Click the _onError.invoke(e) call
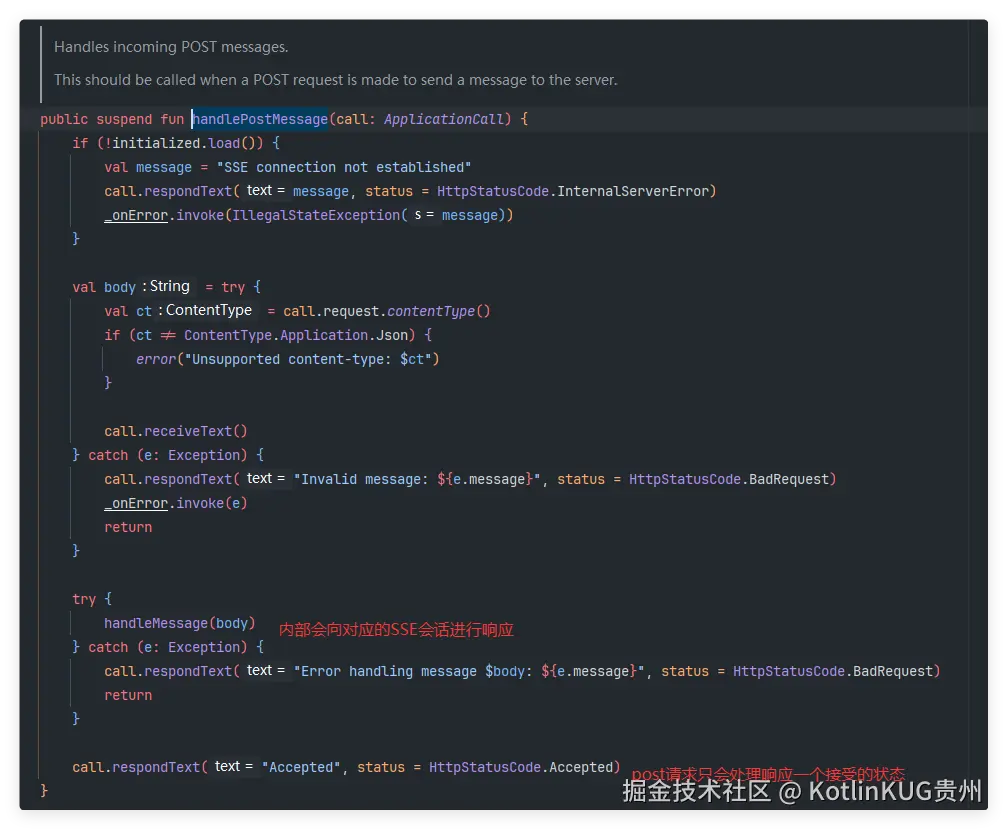This screenshot has height=829, width=1007. pos(175,503)
